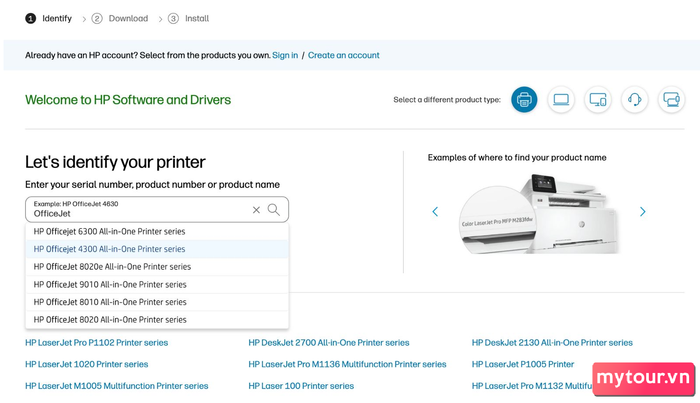Viewport: 700px width, 403px height.
Task: Show previous product name example
Action: click(x=435, y=212)
